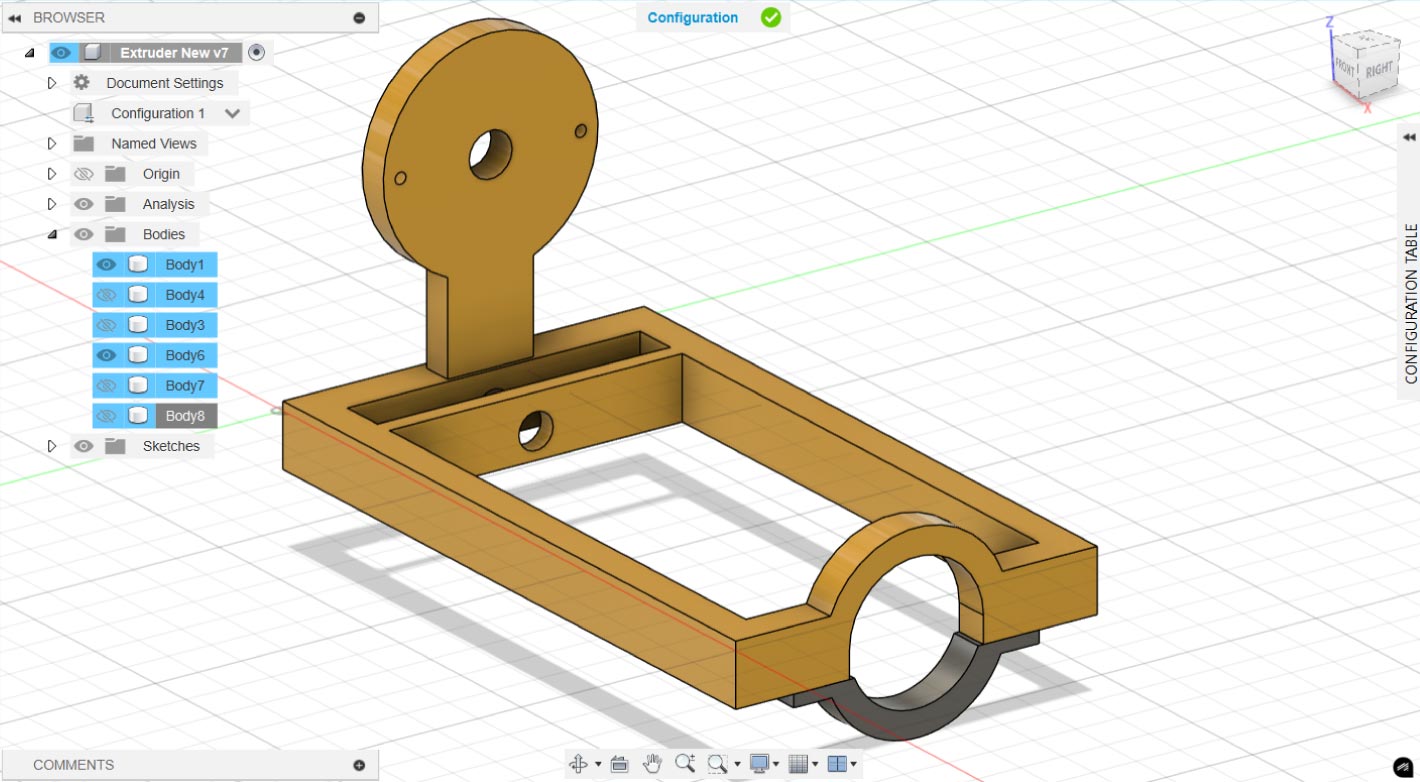Expand the Sketches folder node
Image resolution: width=1420 pixels, height=782 pixels.
[x=52, y=446]
